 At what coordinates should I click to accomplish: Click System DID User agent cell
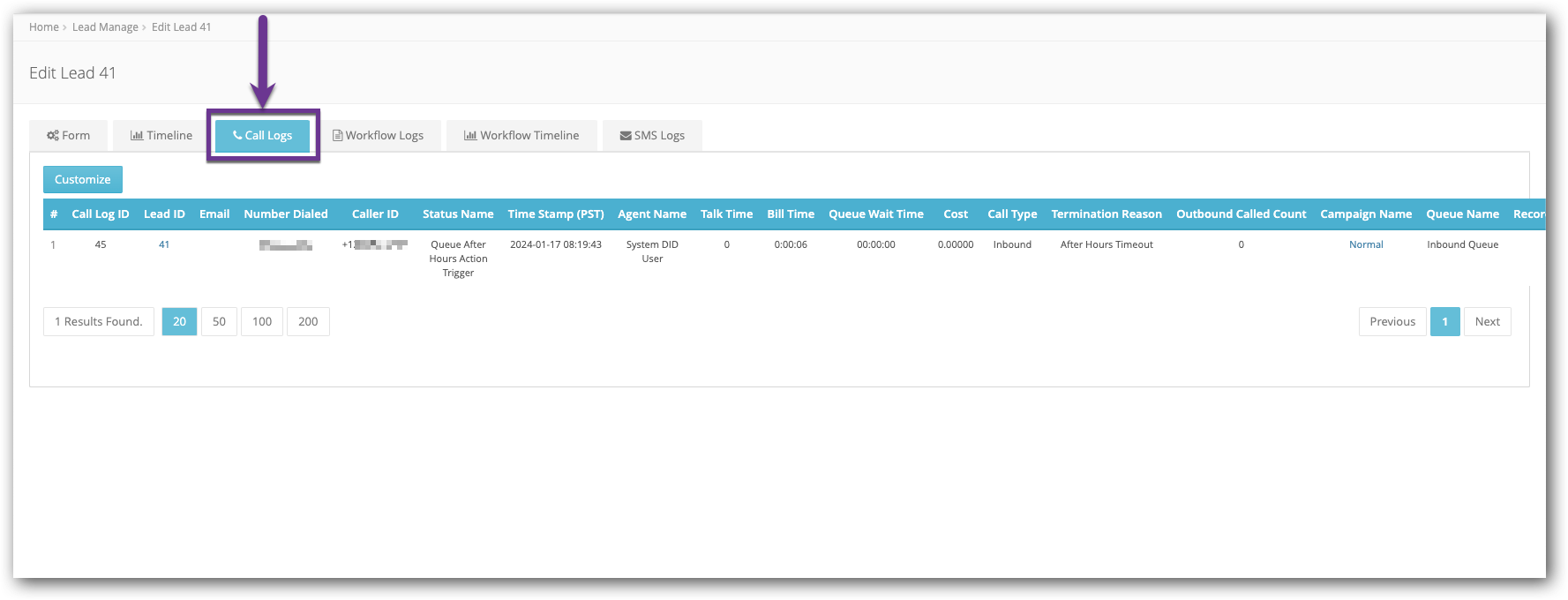click(x=652, y=251)
